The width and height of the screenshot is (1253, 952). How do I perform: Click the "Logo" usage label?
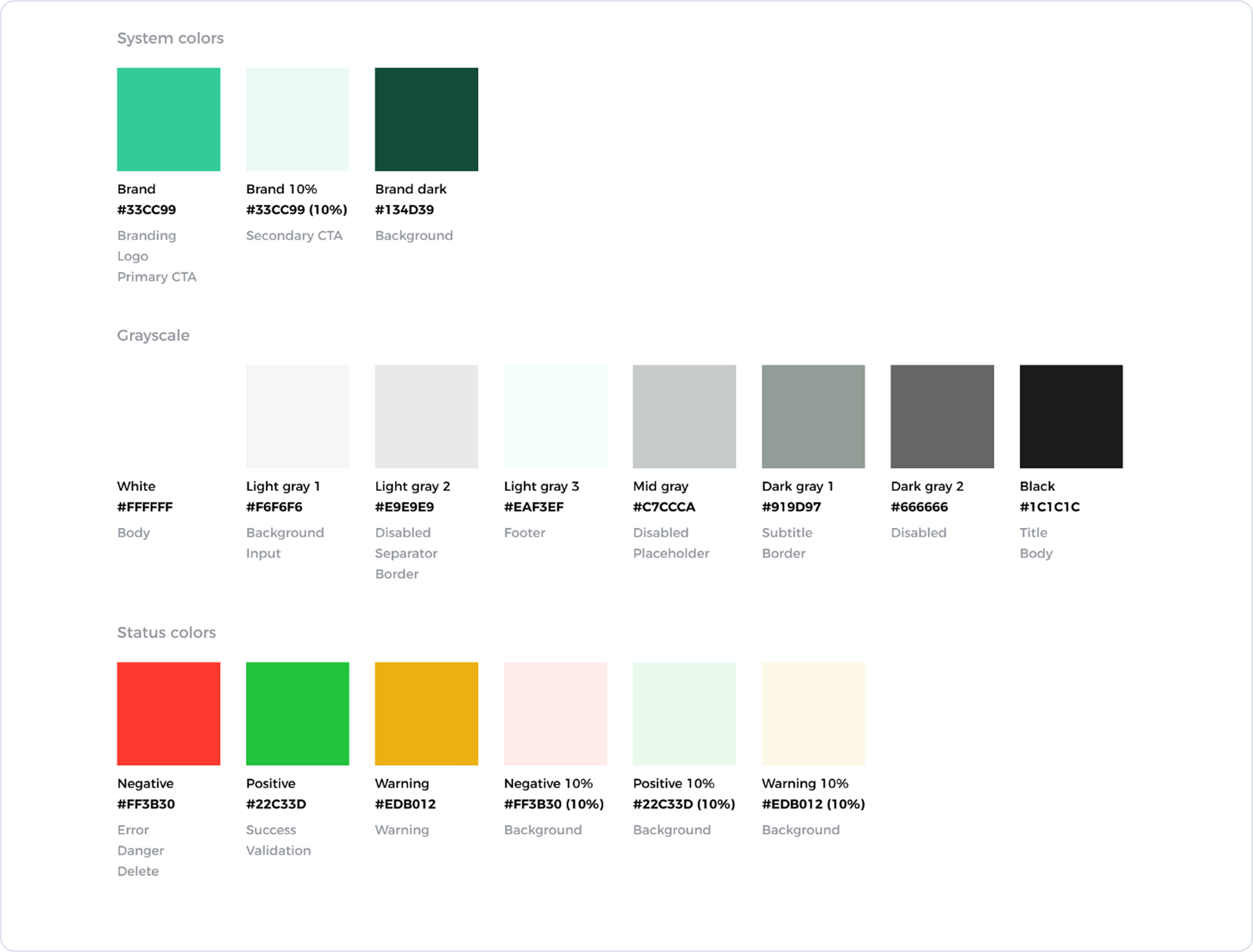coord(132,256)
